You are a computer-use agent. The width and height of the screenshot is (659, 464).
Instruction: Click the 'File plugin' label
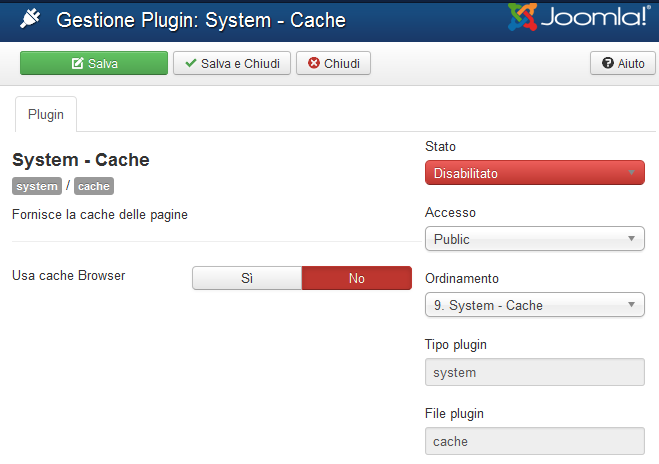454,414
